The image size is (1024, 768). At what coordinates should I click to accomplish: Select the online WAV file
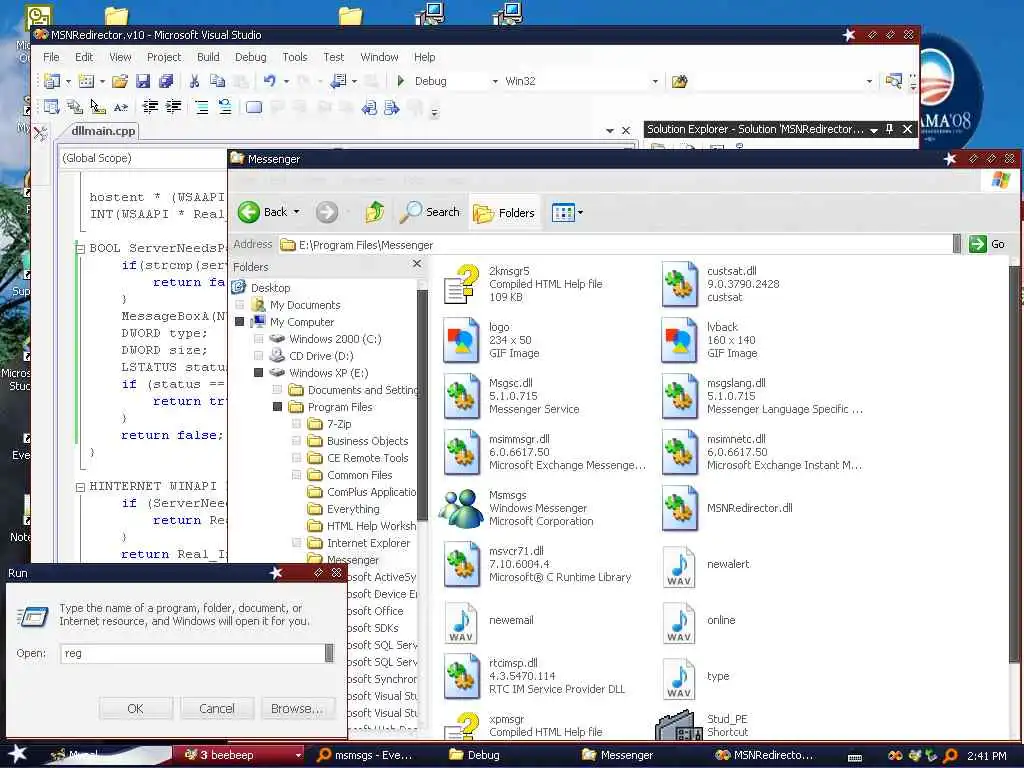click(698, 620)
